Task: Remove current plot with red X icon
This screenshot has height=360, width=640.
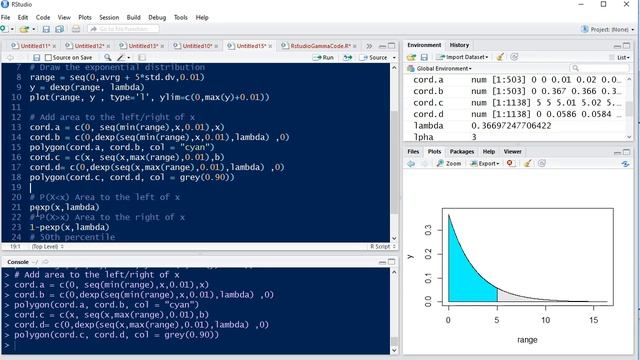Action: point(510,163)
